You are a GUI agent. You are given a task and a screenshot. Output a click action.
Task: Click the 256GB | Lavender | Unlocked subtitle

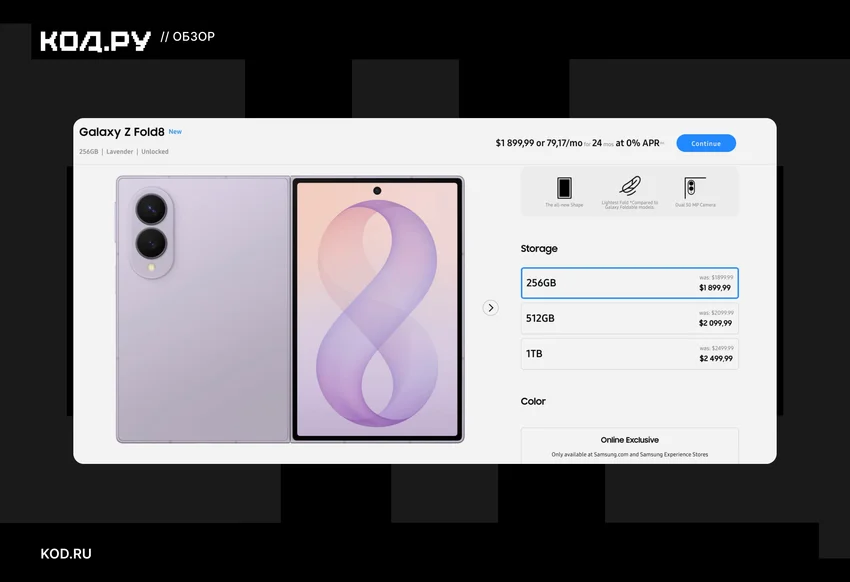pyautogui.click(x=124, y=152)
